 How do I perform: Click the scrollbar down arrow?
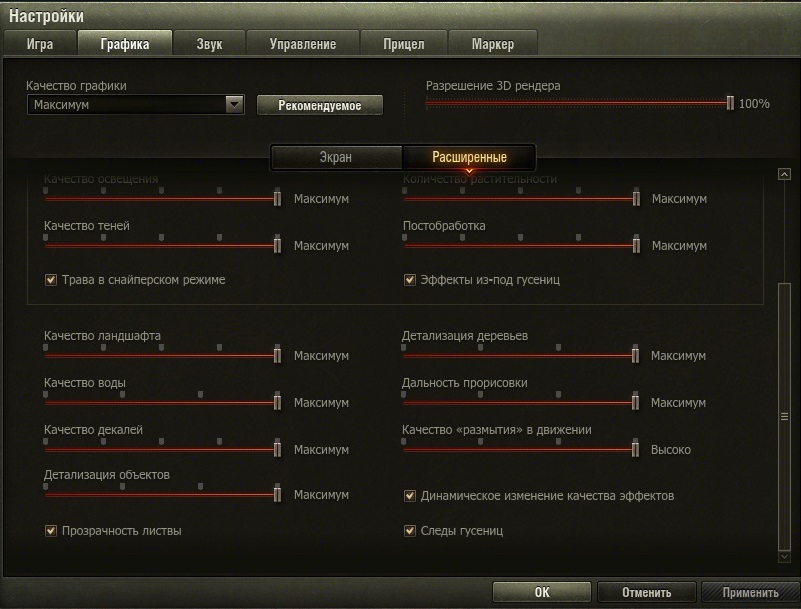[784, 557]
